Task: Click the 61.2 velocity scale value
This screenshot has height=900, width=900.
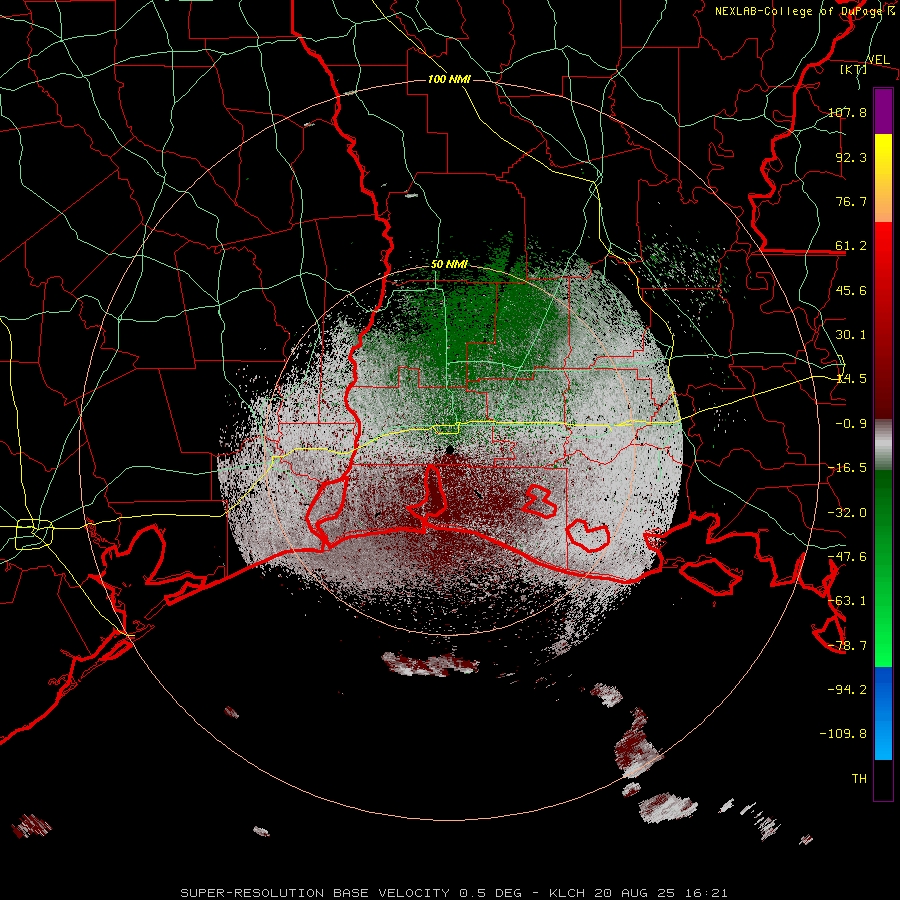Action: pyautogui.click(x=851, y=246)
